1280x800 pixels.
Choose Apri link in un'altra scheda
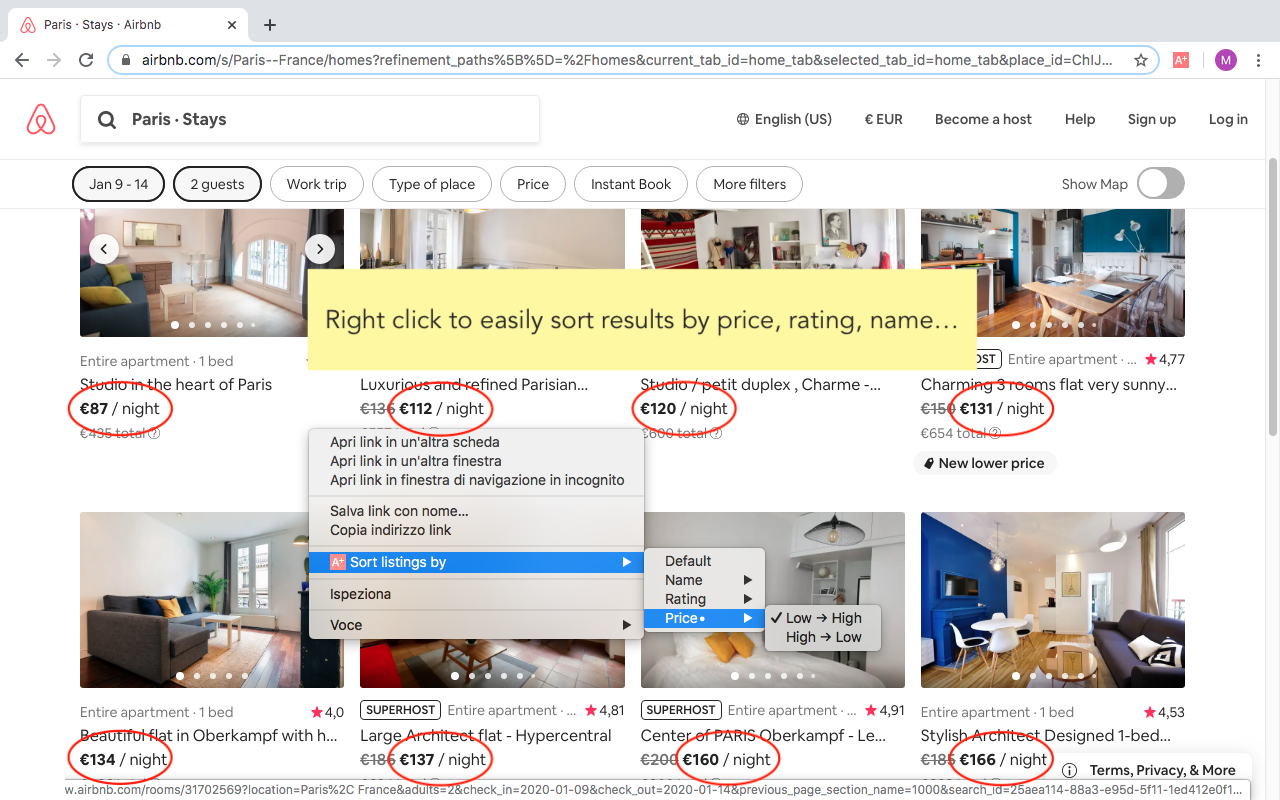click(x=475, y=442)
